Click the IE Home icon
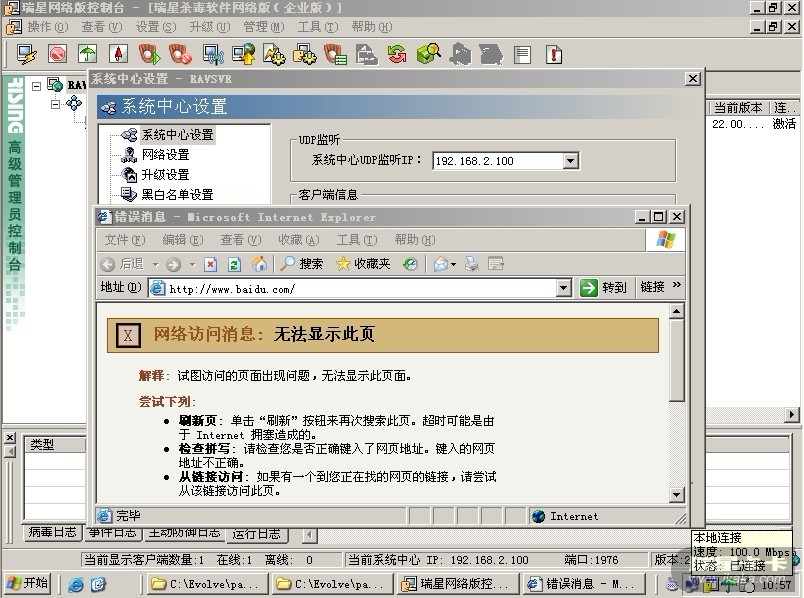The height and width of the screenshot is (598, 804). [x=259, y=264]
